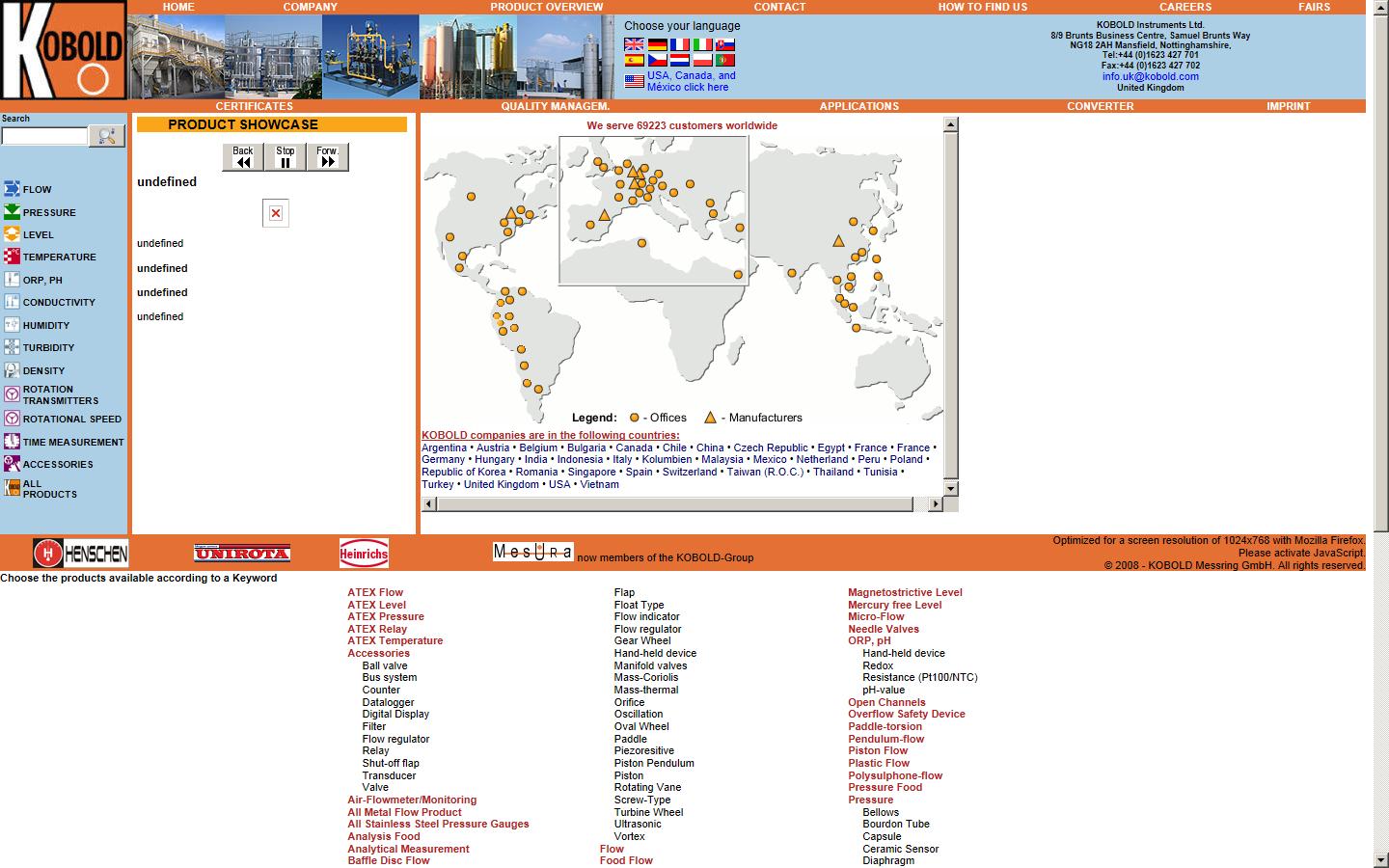Open the ALL PRODUCTS sidebar link
The image size is (1389, 868).
(x=49, y=489)
